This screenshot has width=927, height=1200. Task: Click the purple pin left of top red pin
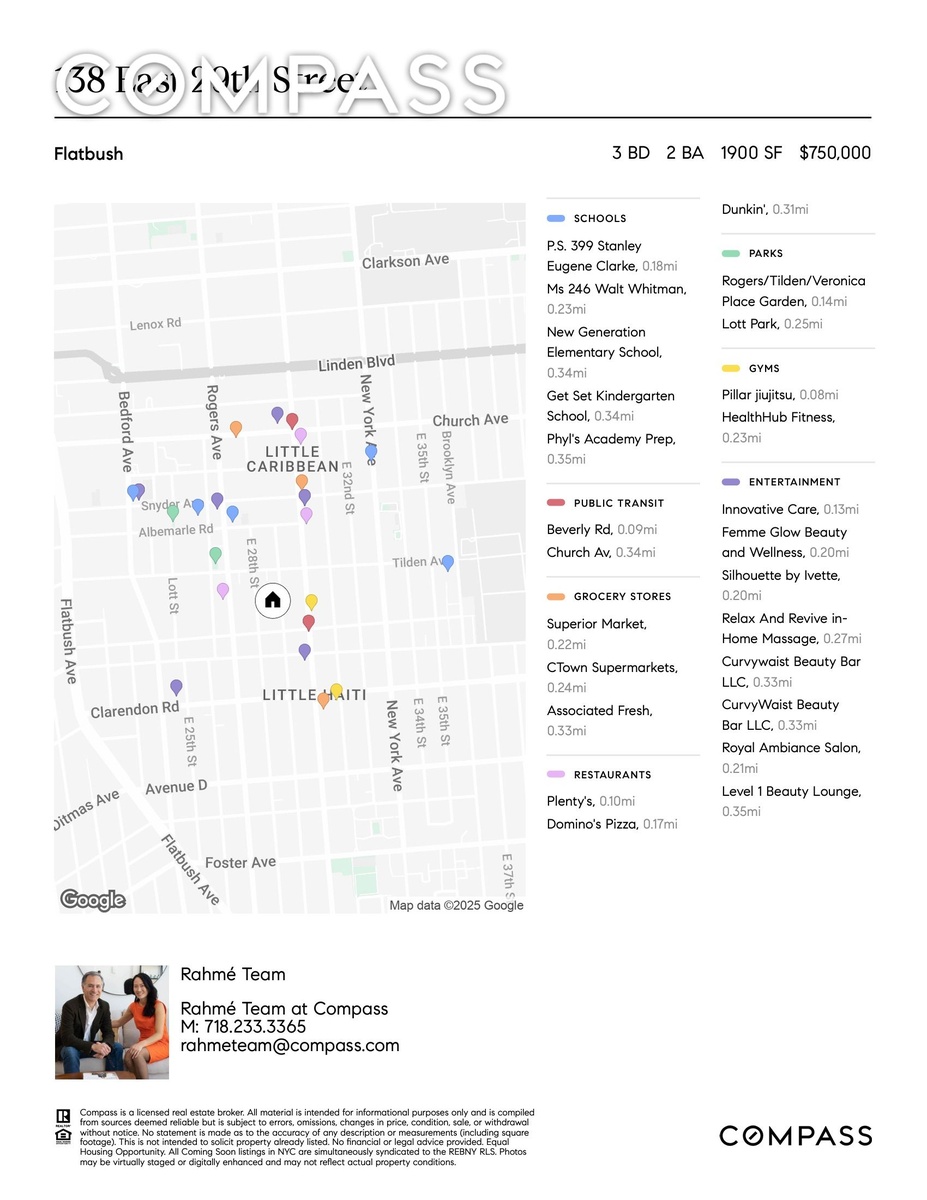pos(277,414)
